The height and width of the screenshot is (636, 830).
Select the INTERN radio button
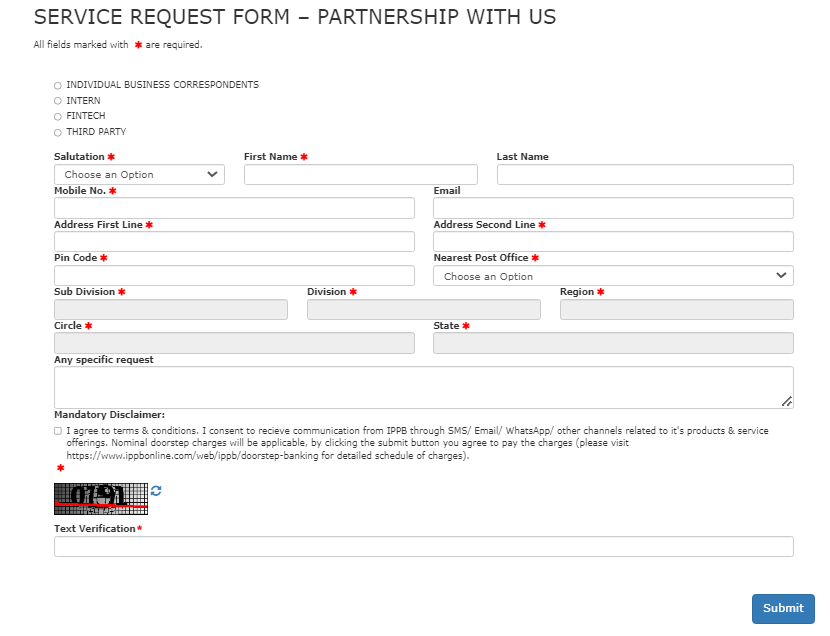point(57,100)
